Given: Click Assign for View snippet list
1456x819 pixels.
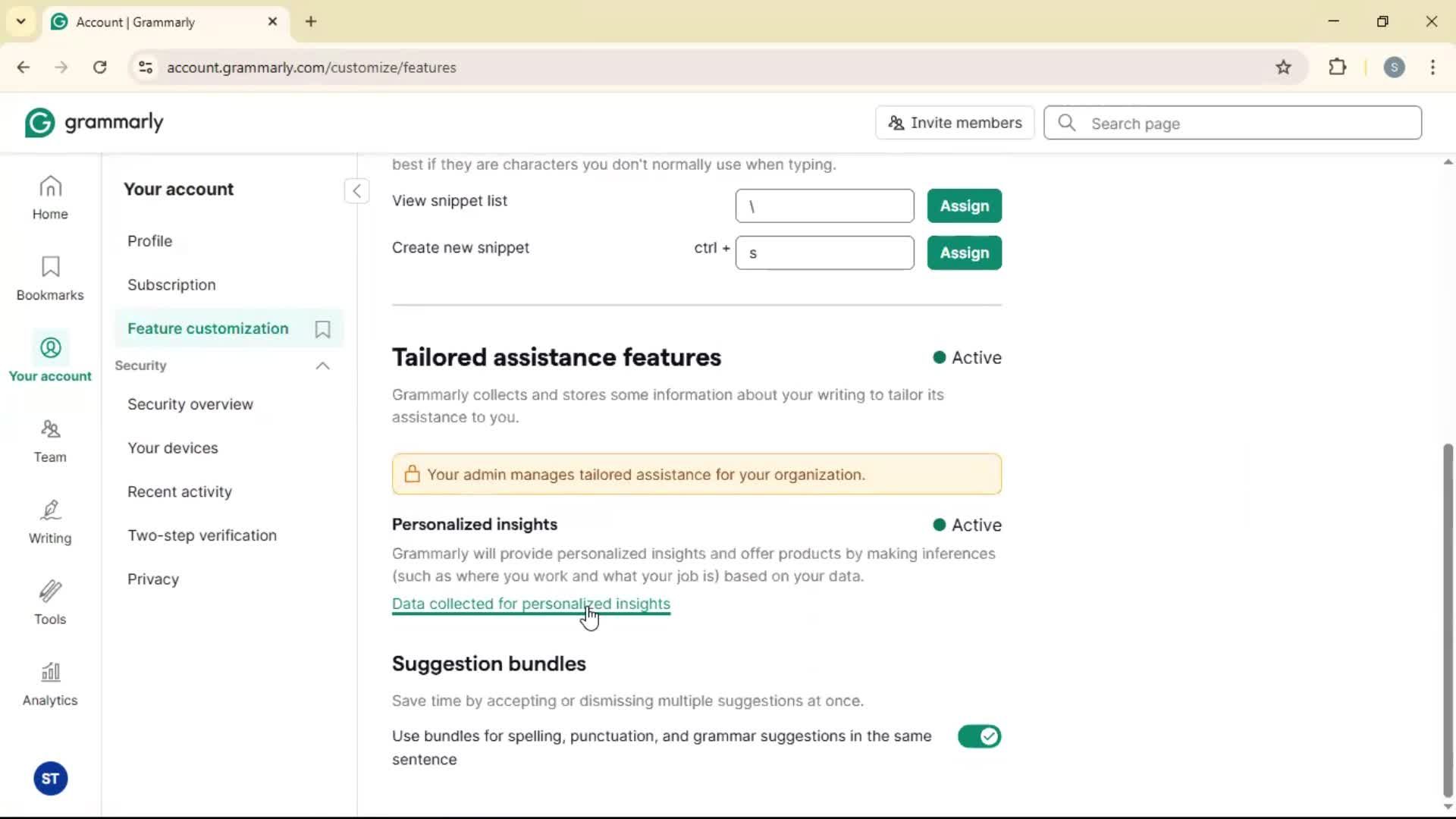Looking at the screenshot, I should (x=964, y=206).
